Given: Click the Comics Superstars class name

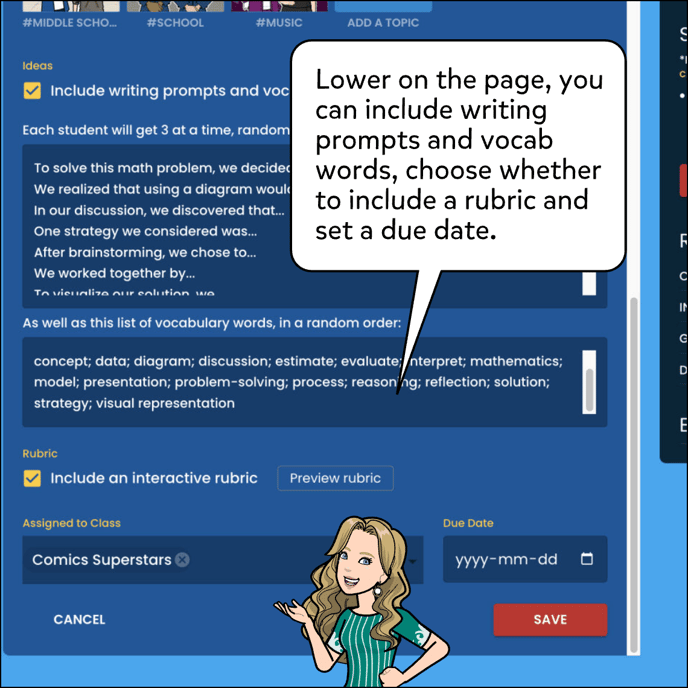Looking at the screenshot, I should point(101,559).
